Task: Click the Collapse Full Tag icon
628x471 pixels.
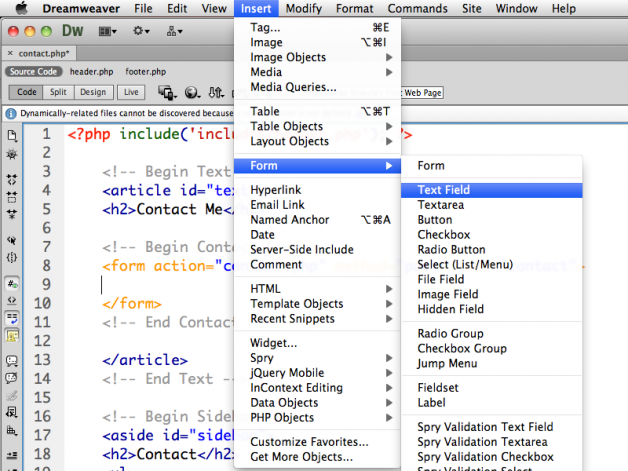Action: tap(12, 179)
